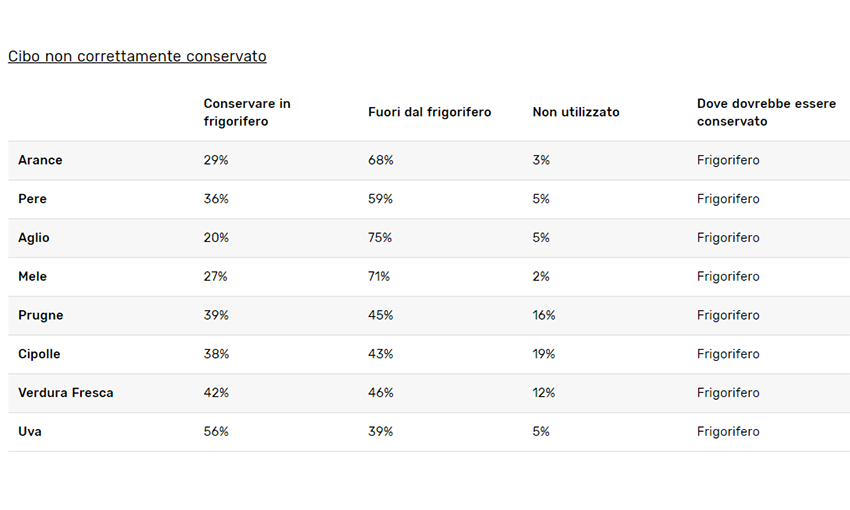Select 'Conservare in frigorifero' column header
Image resolution: width=850 pixels, height=510 pixels.
click(247, 112)
